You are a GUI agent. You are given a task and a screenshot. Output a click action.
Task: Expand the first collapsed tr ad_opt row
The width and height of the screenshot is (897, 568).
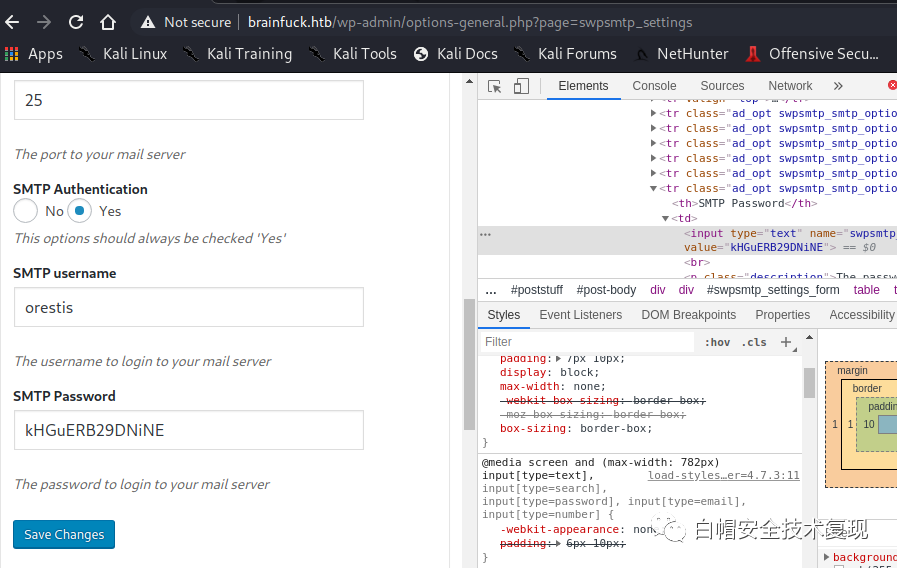tap(654, 113)
